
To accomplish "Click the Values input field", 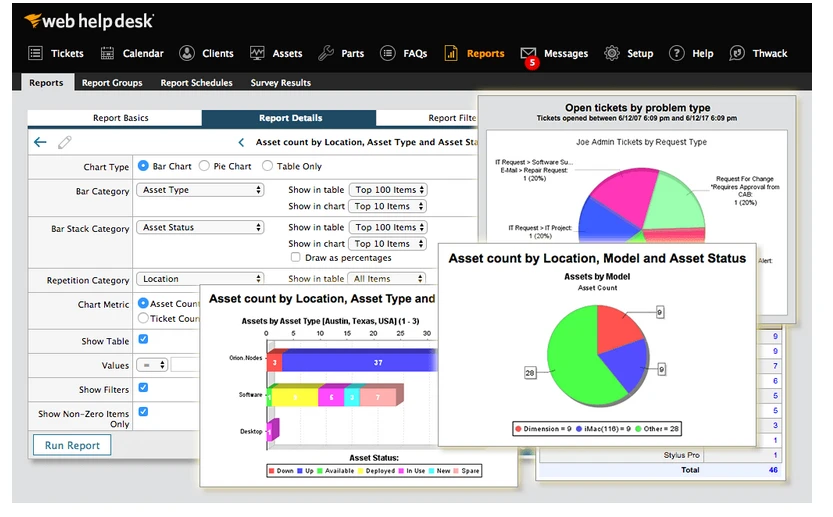I will pos(185,365).
